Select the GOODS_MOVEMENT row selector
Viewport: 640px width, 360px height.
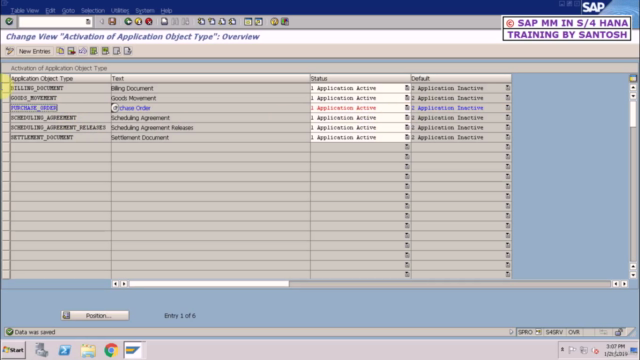pos(6,98)
